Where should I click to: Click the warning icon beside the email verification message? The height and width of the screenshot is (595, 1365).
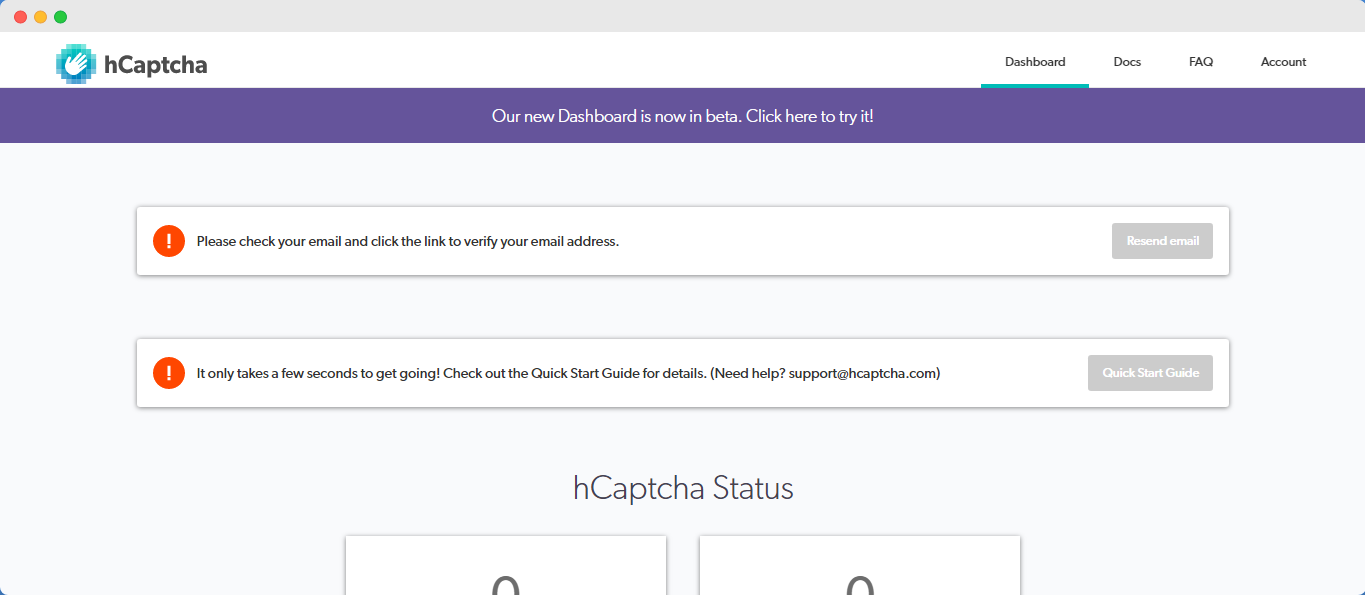169,241
